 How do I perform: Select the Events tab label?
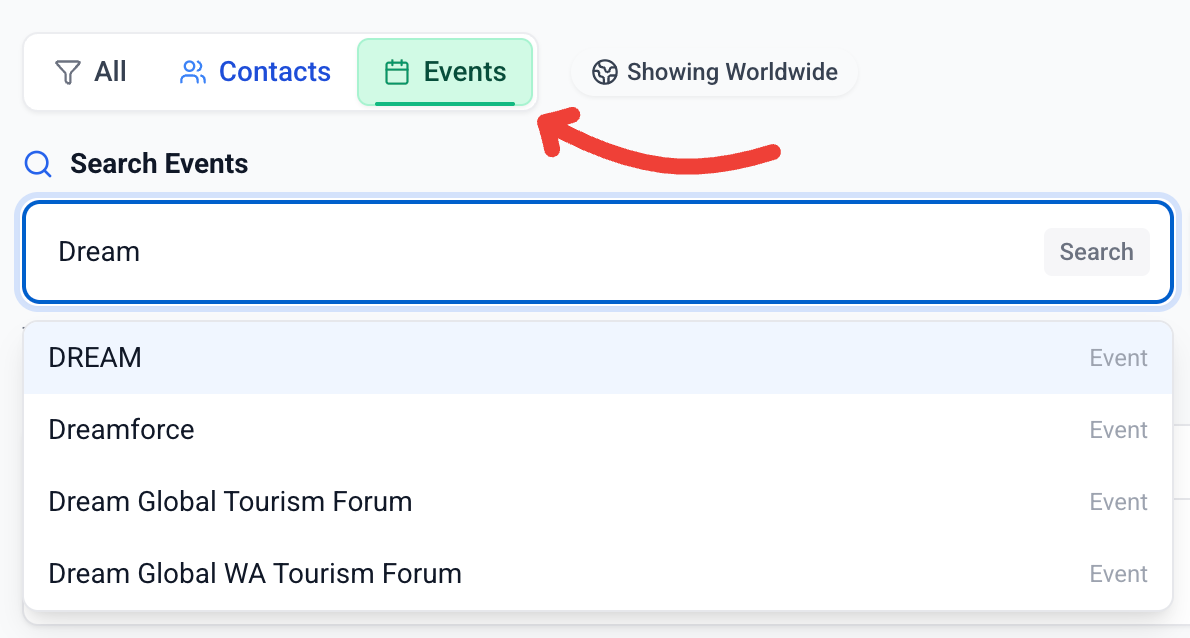(x=464, y=72)
